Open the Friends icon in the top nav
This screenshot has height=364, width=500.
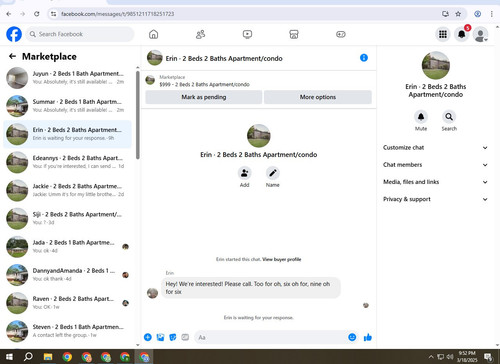[x=200, y=34]
